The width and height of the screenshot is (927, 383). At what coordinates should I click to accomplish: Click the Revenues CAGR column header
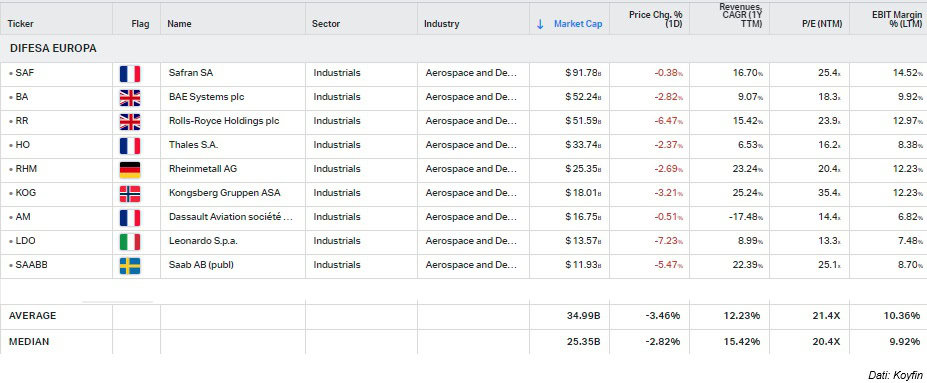[x=740, y=15]
